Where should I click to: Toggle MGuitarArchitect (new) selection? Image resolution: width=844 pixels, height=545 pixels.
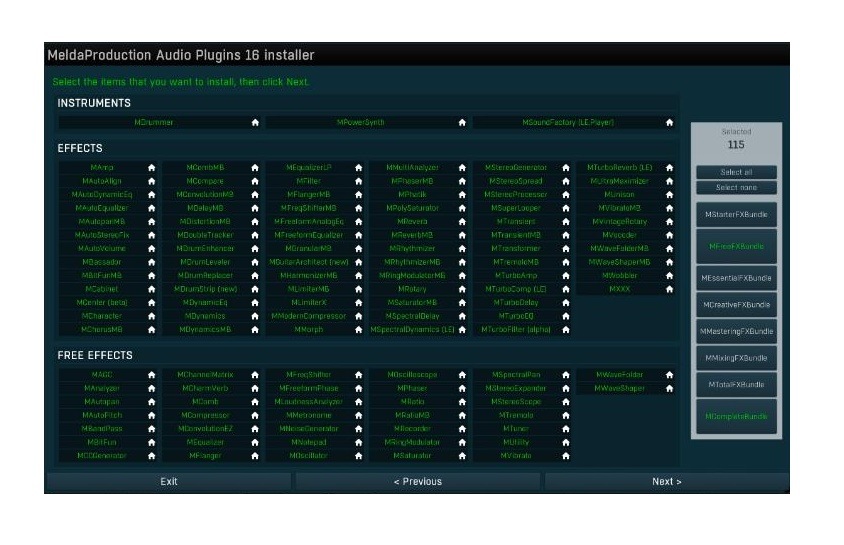click(308, 262)
